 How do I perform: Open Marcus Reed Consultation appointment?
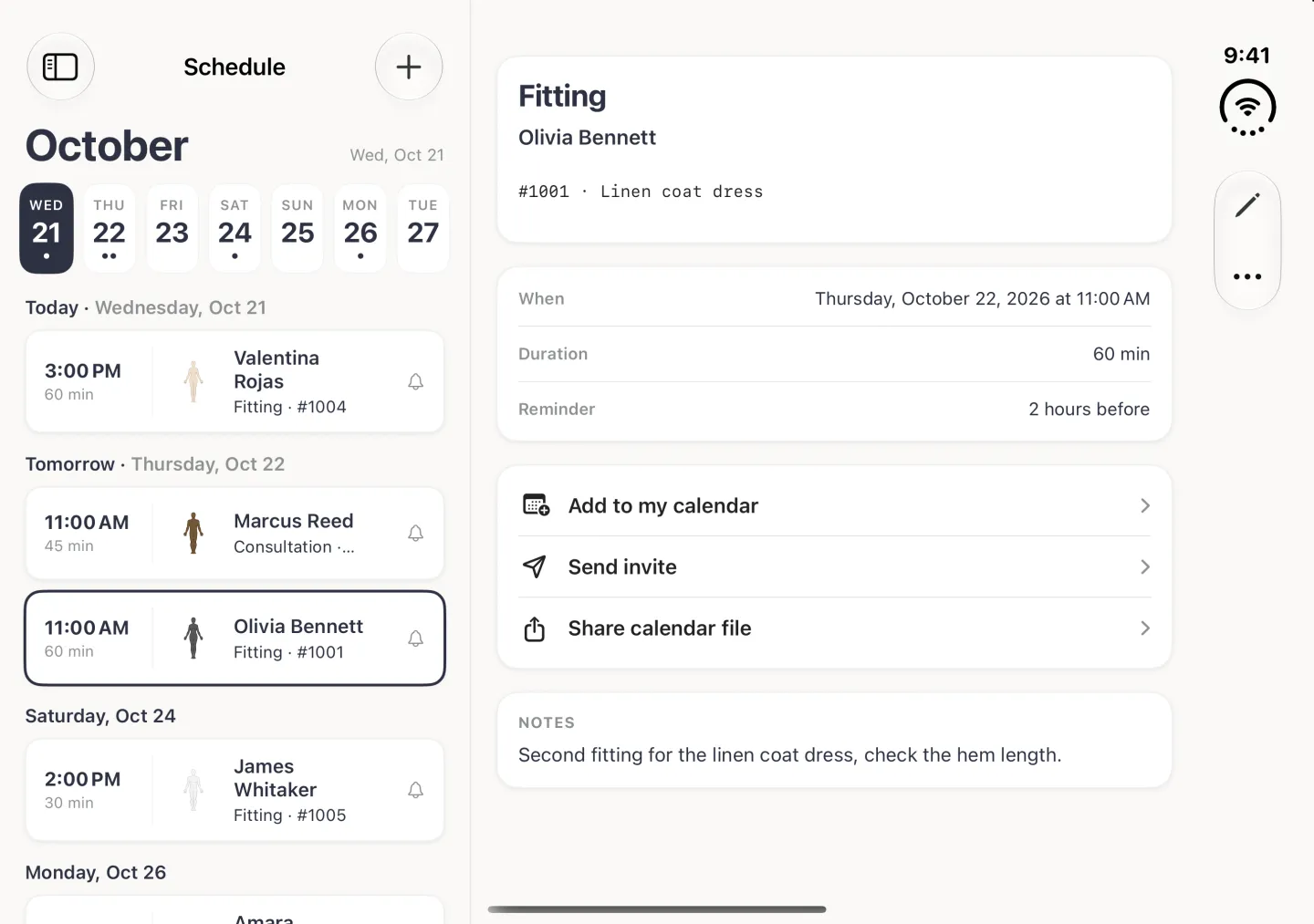coord(235,534)
